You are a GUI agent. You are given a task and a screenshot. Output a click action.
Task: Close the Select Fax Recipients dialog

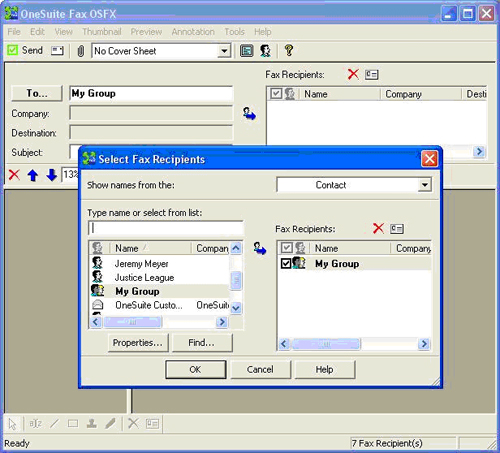click(x=429, y=159)
